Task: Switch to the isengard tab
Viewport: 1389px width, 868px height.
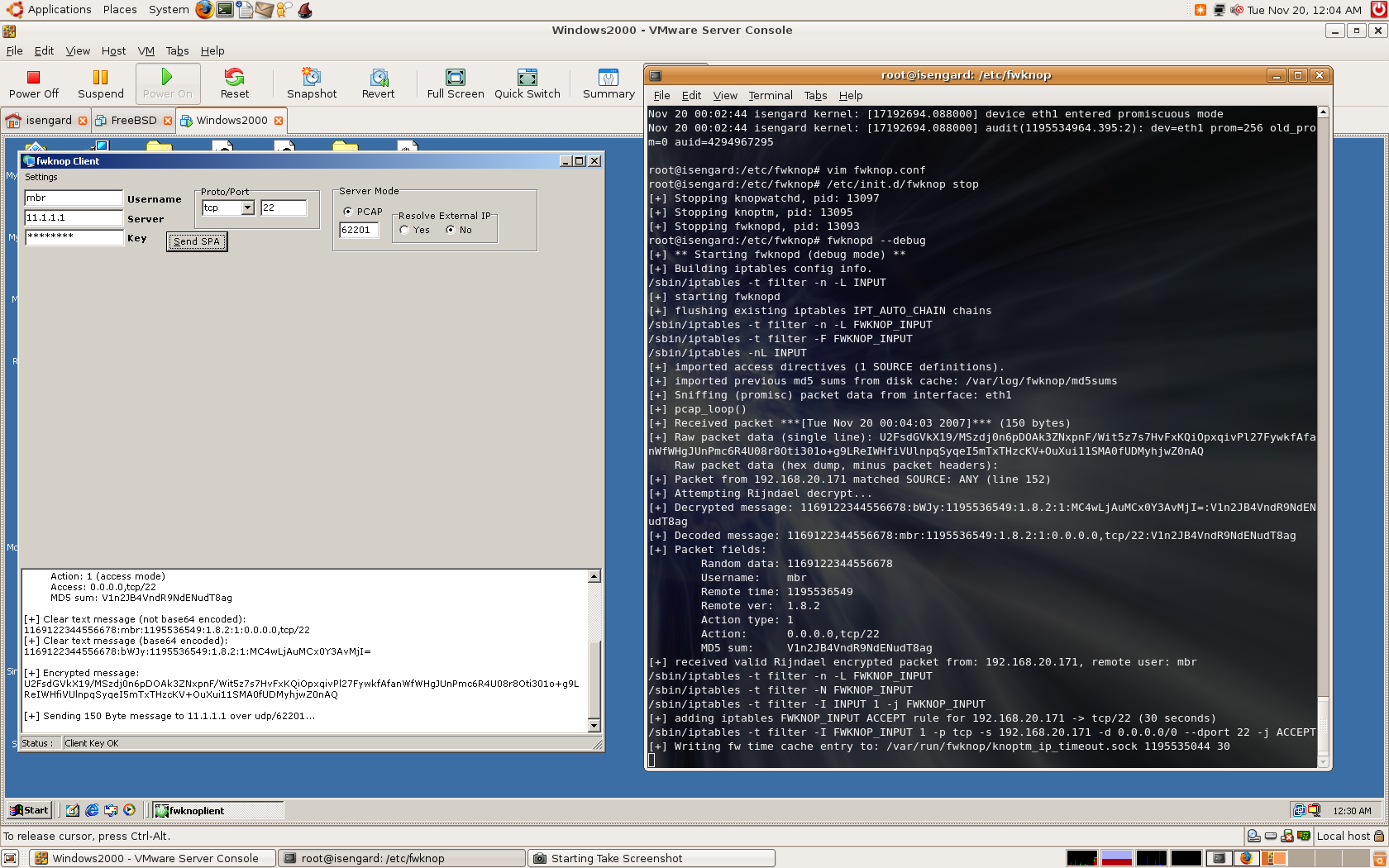Action: (47, 121)
